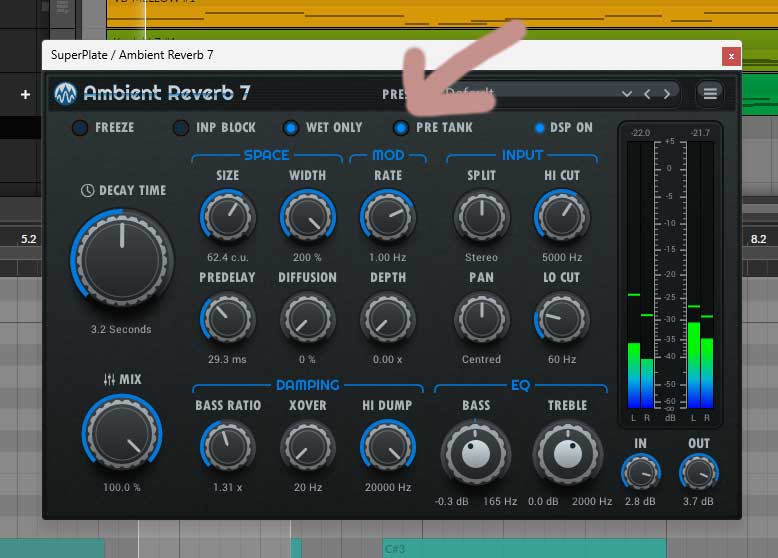Click the output level meter
Screen dimensions: 778x558
700,275
